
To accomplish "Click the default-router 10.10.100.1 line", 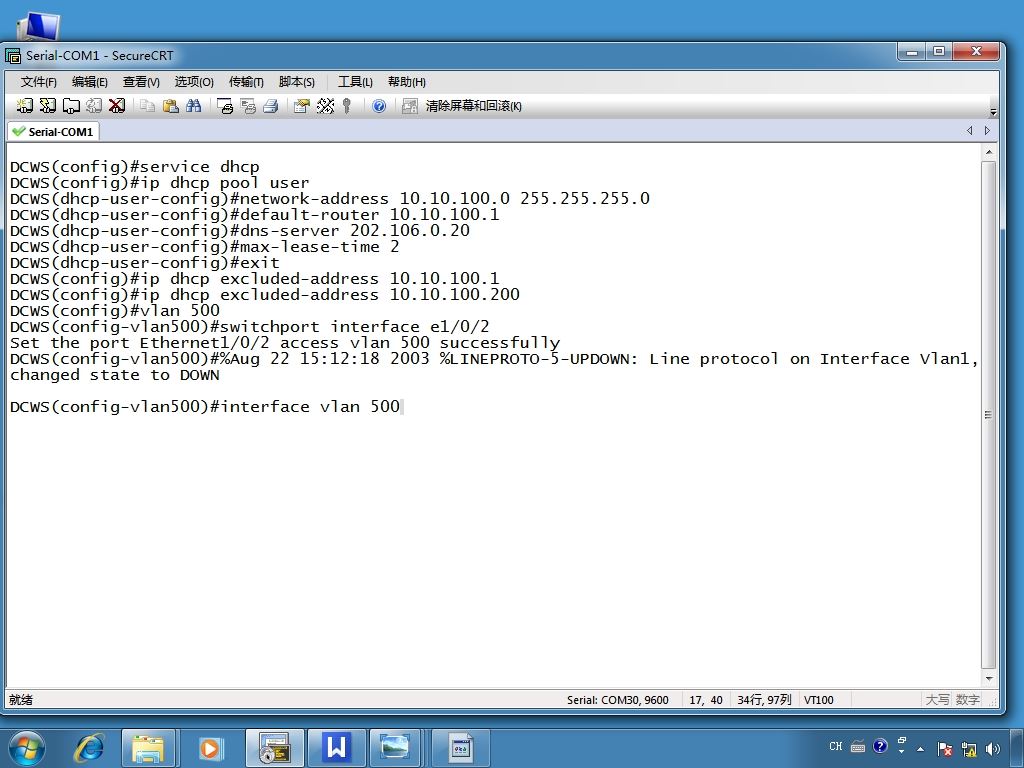I will 255,215.
